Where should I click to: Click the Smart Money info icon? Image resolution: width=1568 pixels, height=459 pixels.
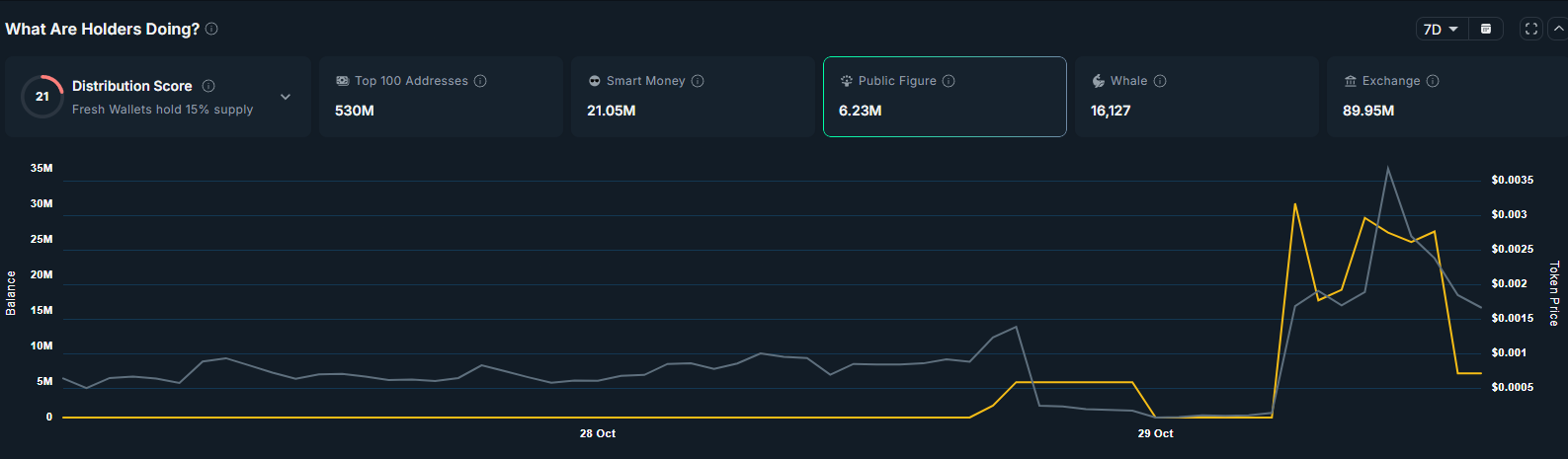(698, 81)
